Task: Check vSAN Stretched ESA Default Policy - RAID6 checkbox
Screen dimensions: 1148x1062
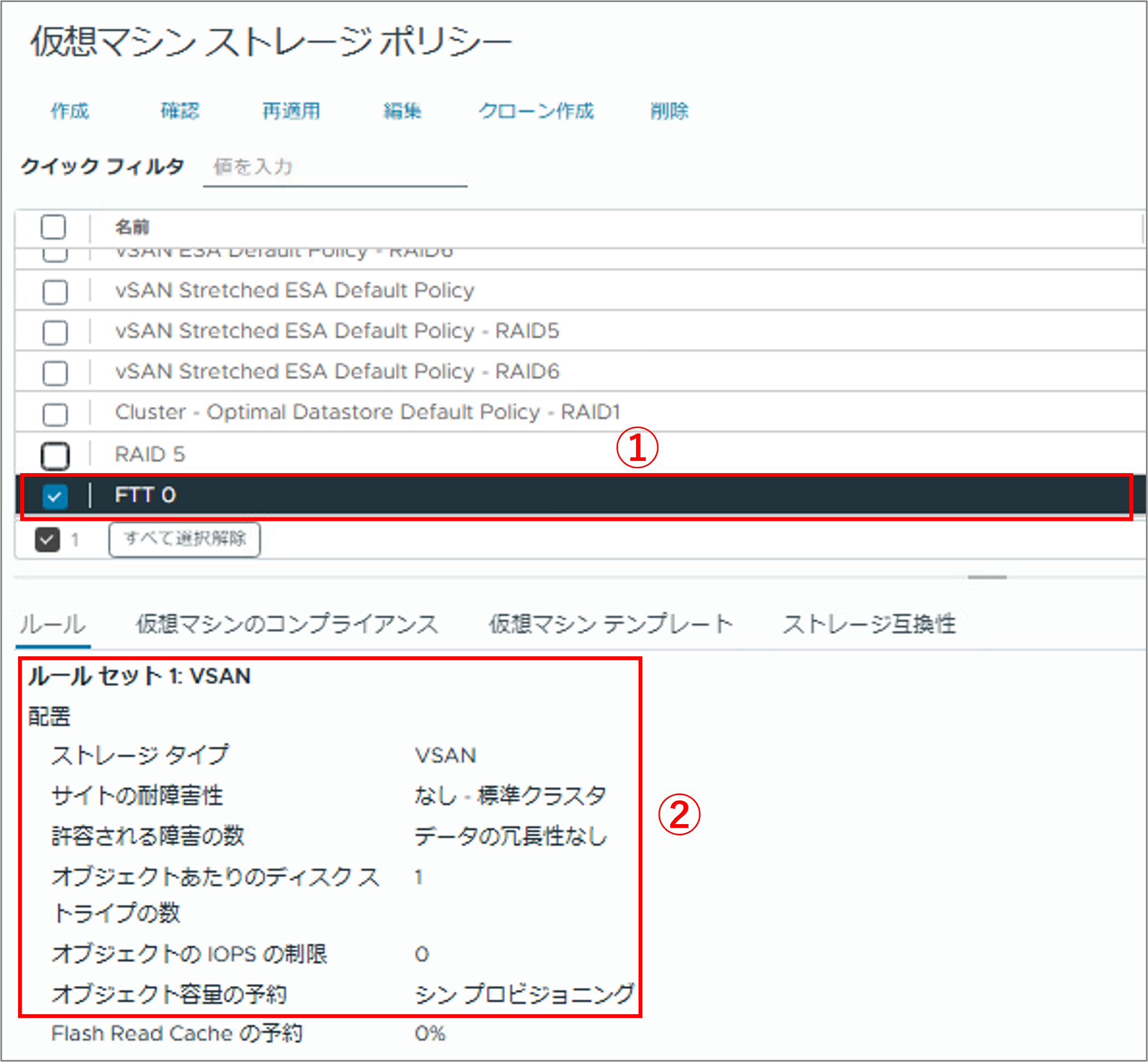Action: [55, 373]
